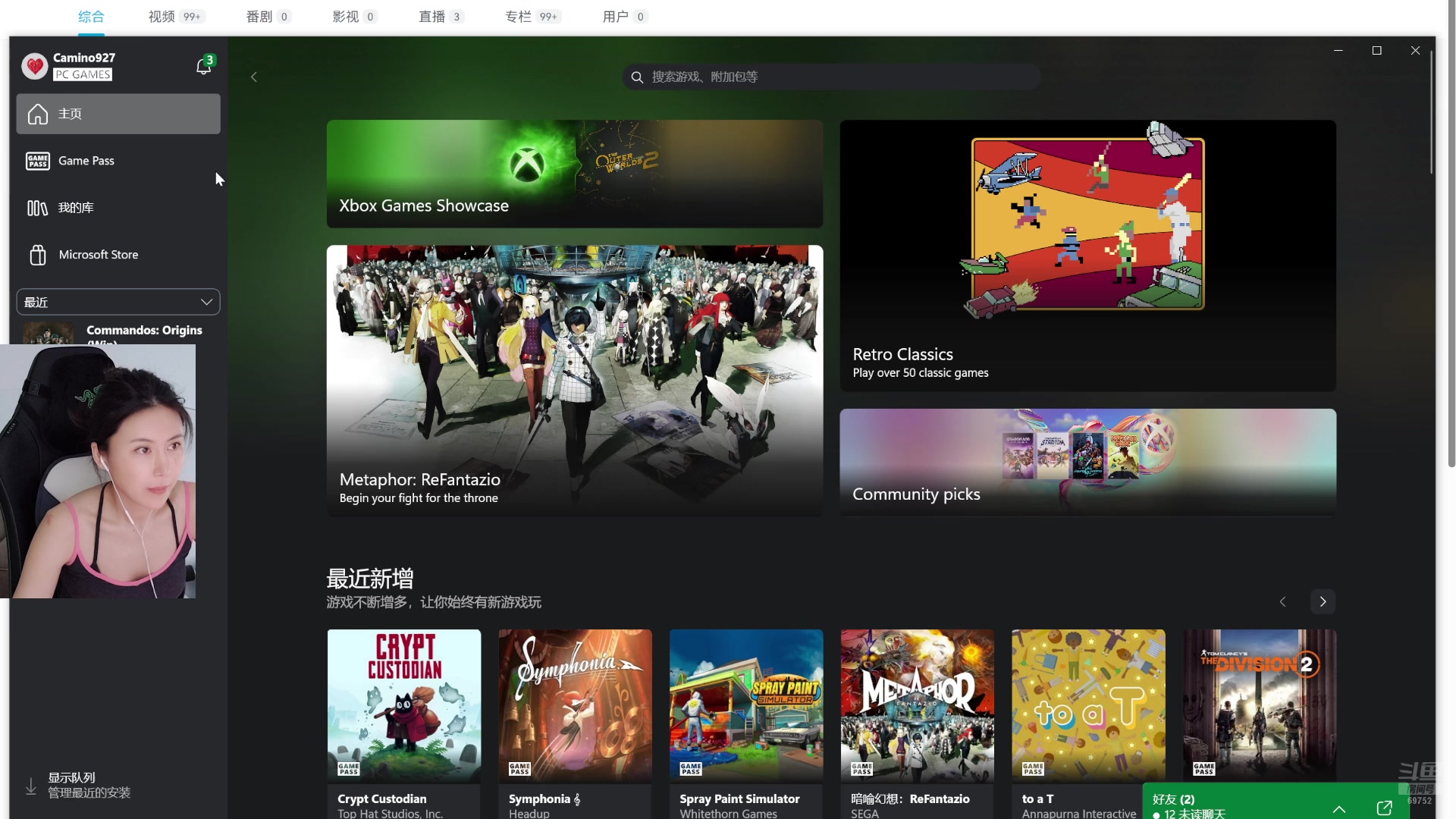The image size is (1456, 819).
Task: Open the 暗喻幻想 ReFantazio game card
Action: [x=917, y=723]
